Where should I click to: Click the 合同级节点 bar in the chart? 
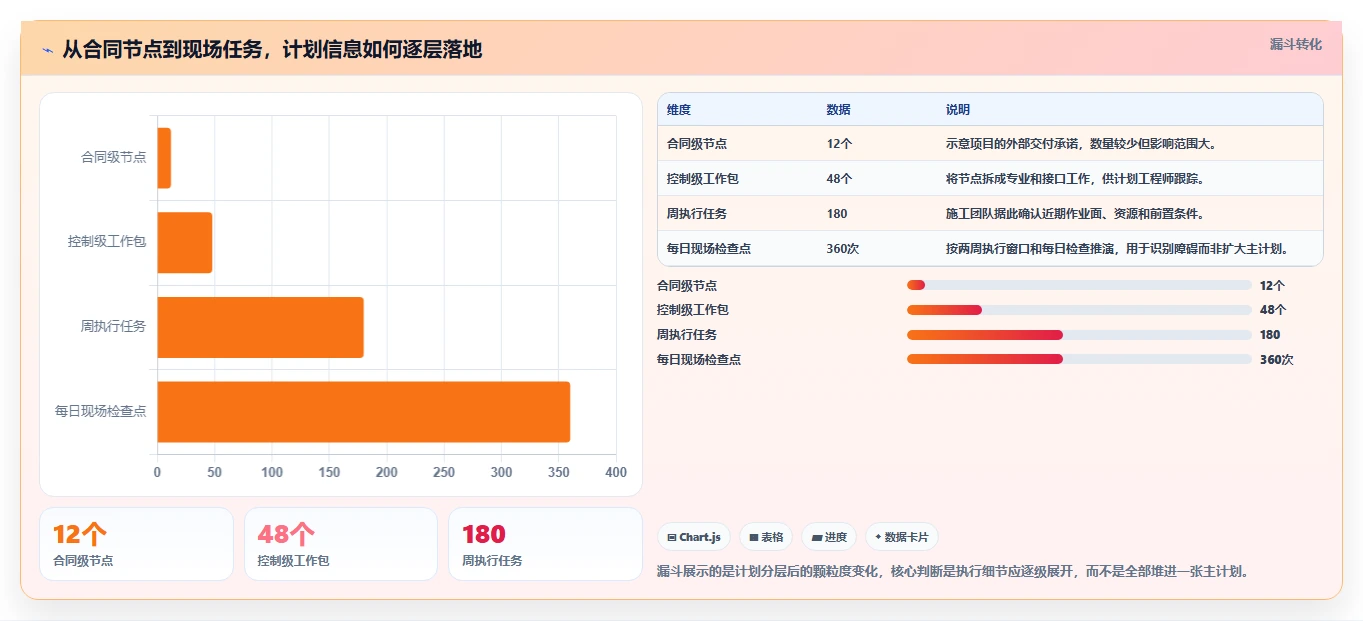(164, 158)
